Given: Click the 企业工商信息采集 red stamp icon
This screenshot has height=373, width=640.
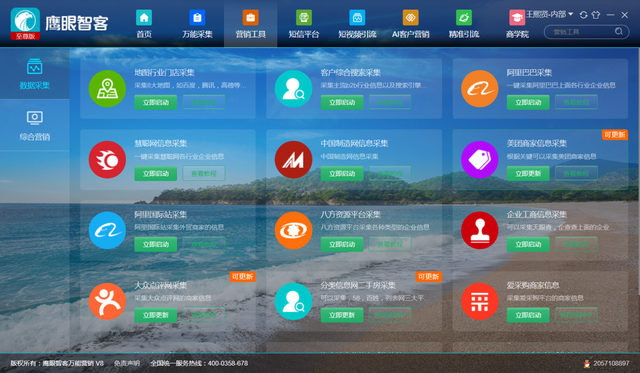Looking at the screenshot, I should (x=480, y=231).
